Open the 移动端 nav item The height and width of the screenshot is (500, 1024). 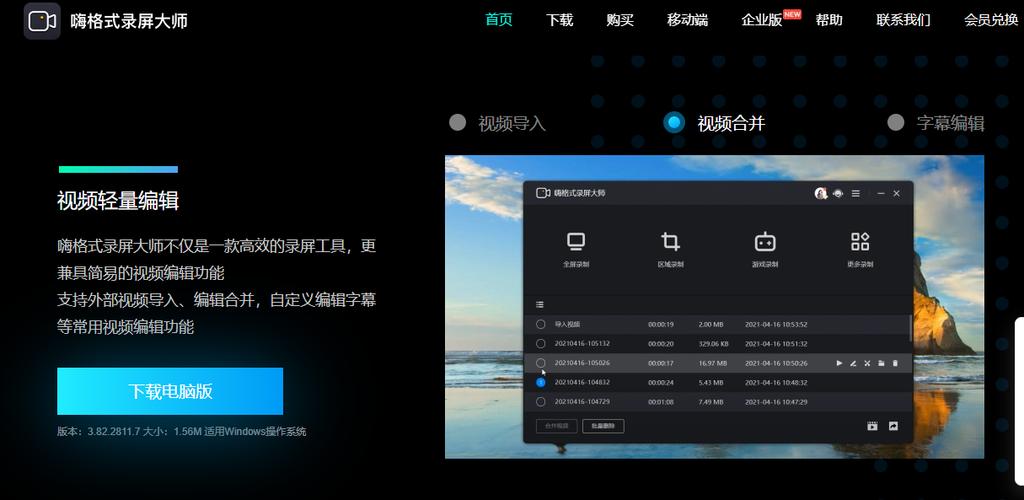point(688,20)
